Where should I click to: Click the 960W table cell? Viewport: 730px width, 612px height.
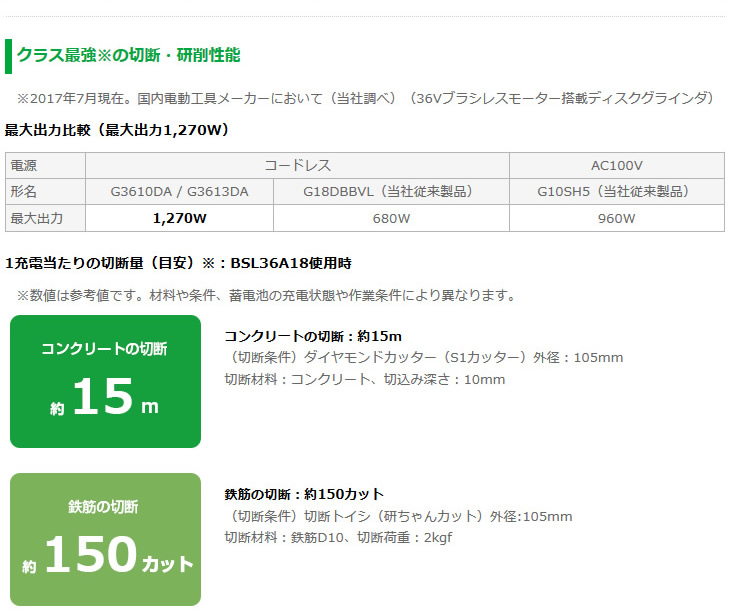tap(616, 218)
